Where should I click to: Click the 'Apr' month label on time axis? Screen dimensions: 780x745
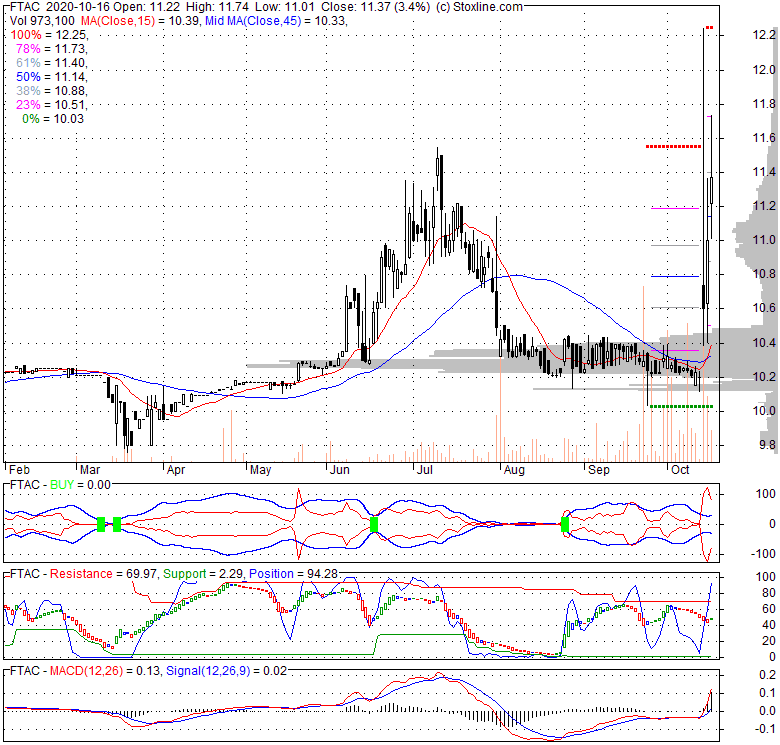pyautogui.click(x=176, y=470)
